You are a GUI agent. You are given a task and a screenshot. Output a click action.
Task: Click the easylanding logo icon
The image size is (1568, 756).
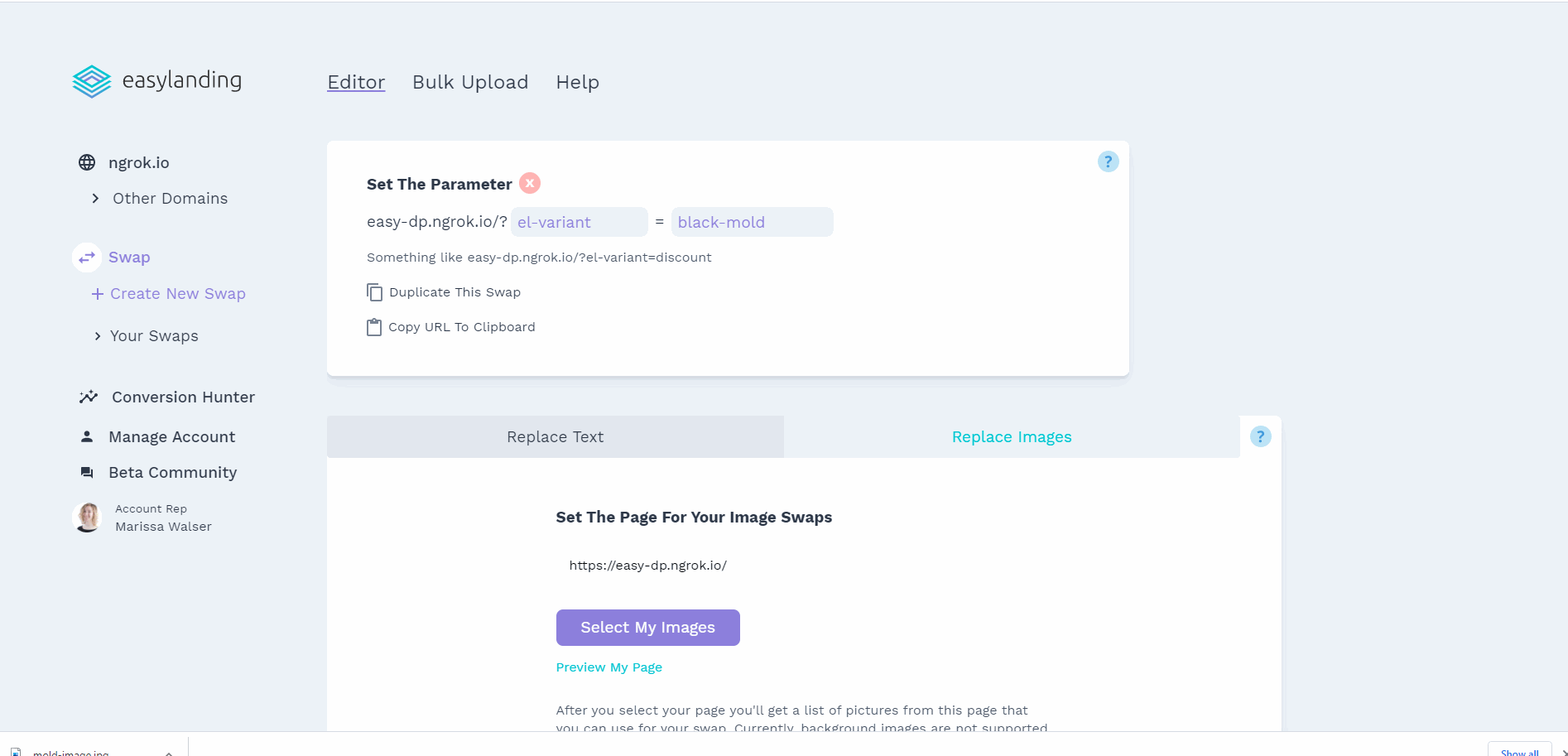pyautogui.click(x=92, y=81)
